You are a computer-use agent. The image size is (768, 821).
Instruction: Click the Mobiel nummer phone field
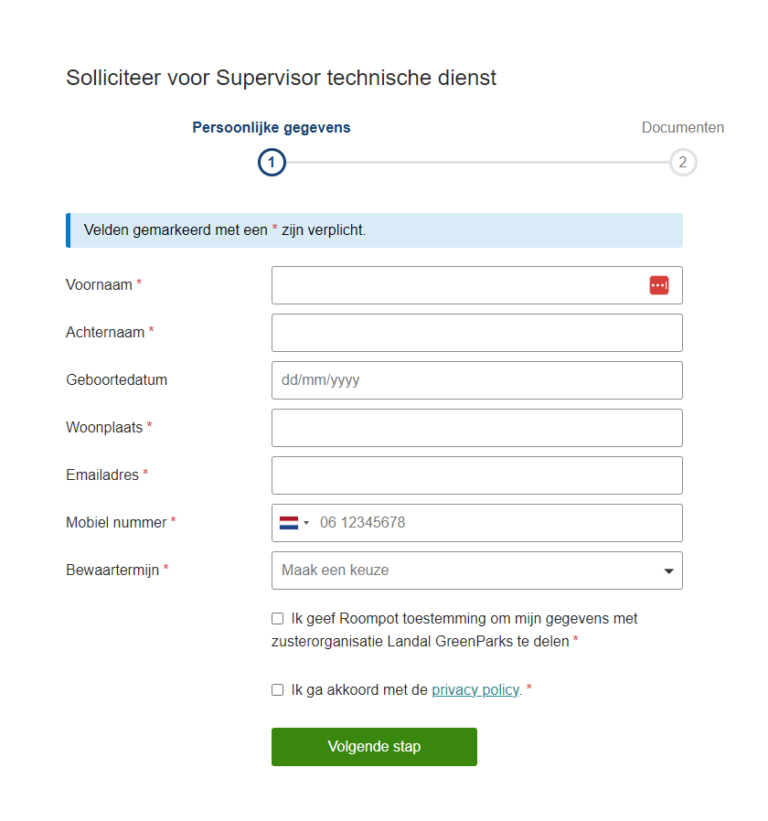click(480, 523)
